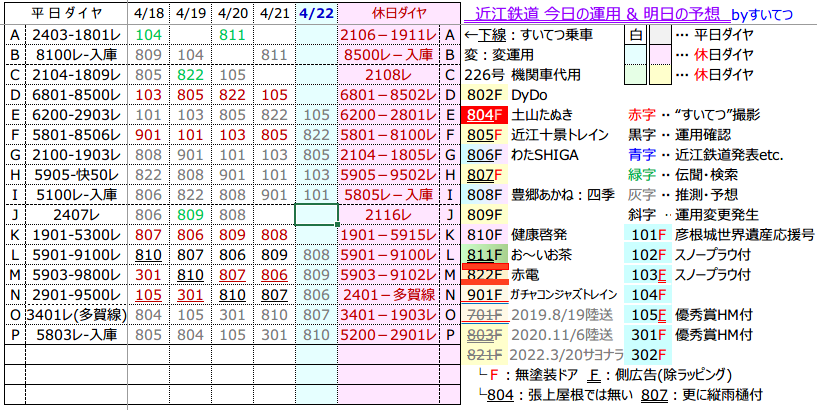
Task: Click the weekday cell 5803レ-入庫
Action: pyautogui.click(x=77, y=334)
